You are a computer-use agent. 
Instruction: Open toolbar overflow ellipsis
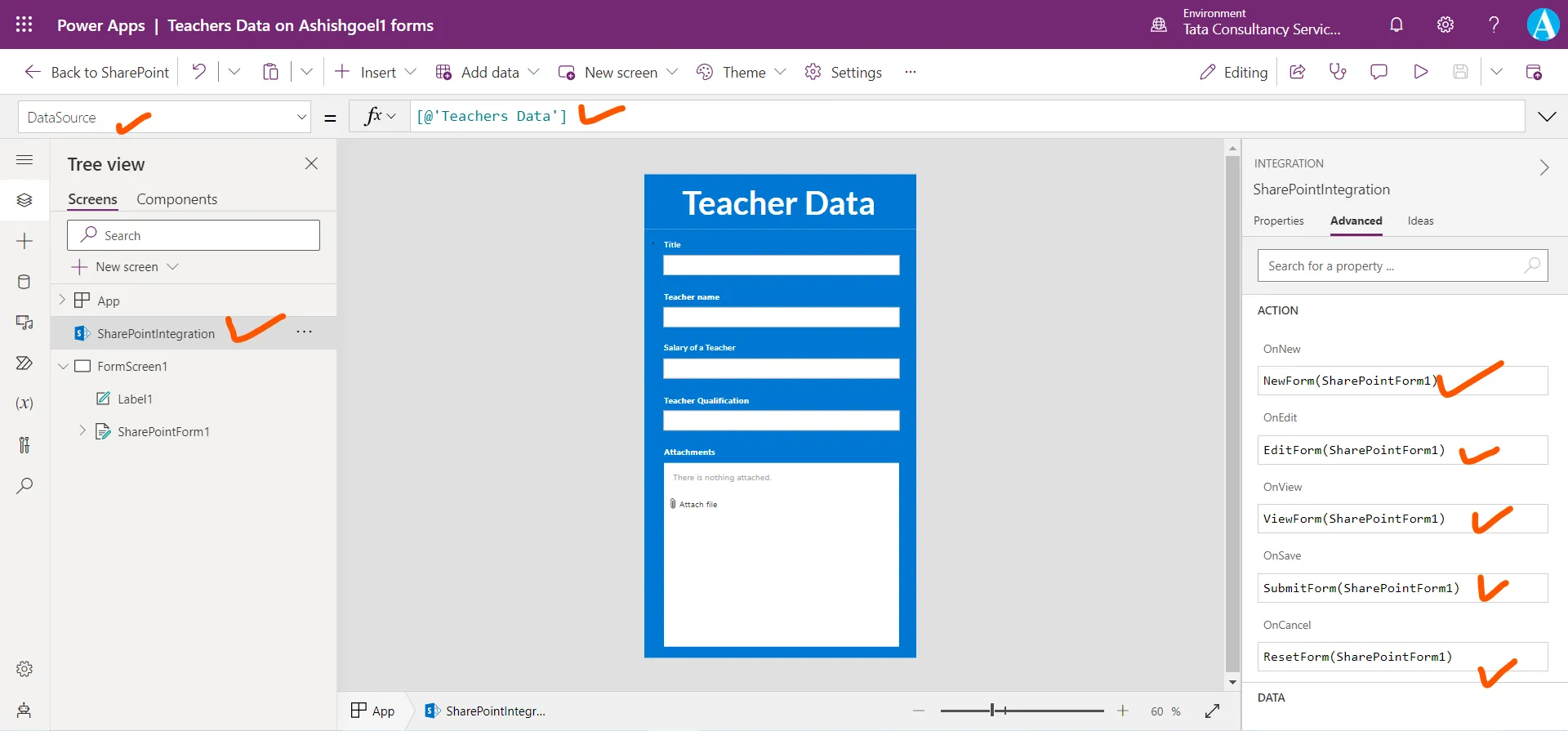[911, 72]
